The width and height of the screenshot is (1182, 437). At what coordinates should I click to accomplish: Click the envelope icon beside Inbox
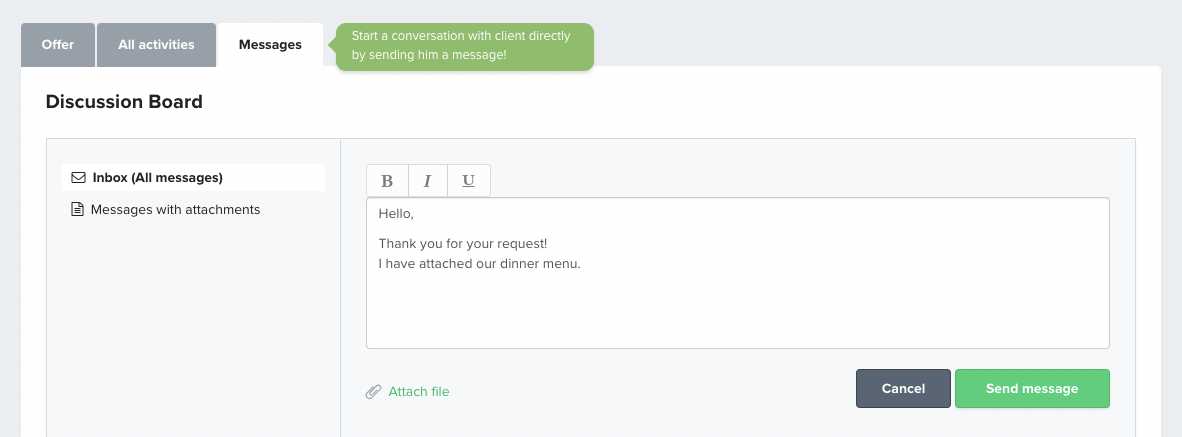tap(78, 178)
